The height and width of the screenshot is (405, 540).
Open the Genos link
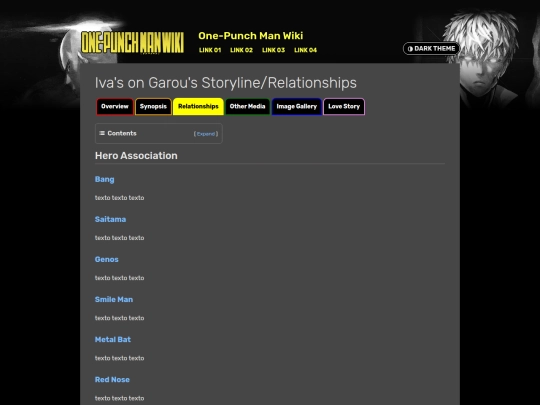(106, 259)
